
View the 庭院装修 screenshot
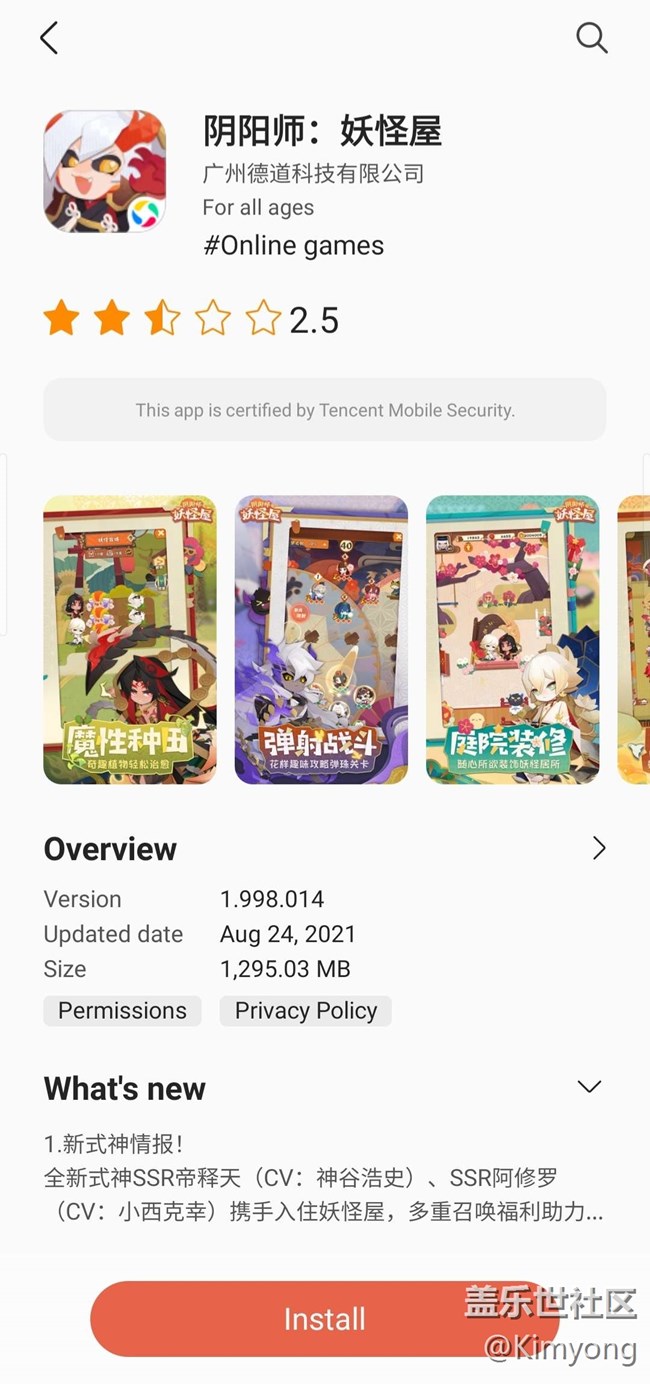click(x=513, y=639)
